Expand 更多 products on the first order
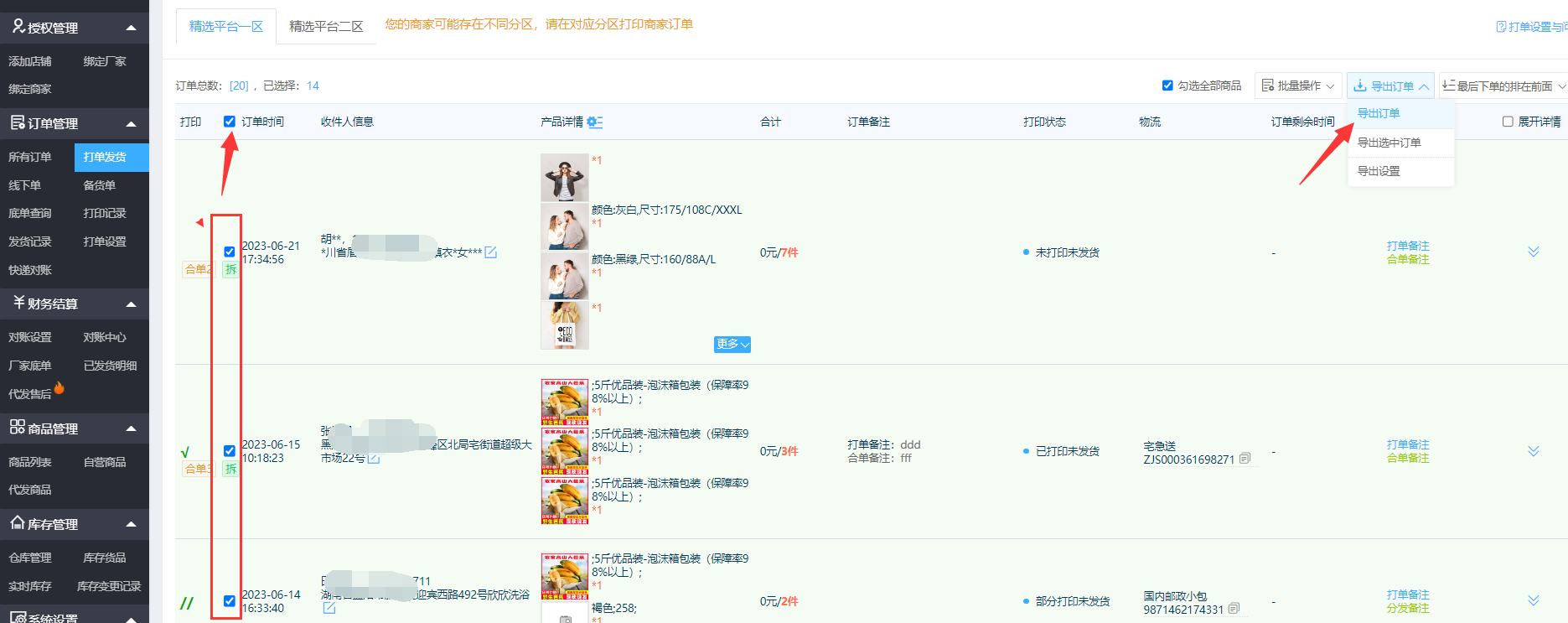Screen dimensions: 1568x623 coord(732,345)
